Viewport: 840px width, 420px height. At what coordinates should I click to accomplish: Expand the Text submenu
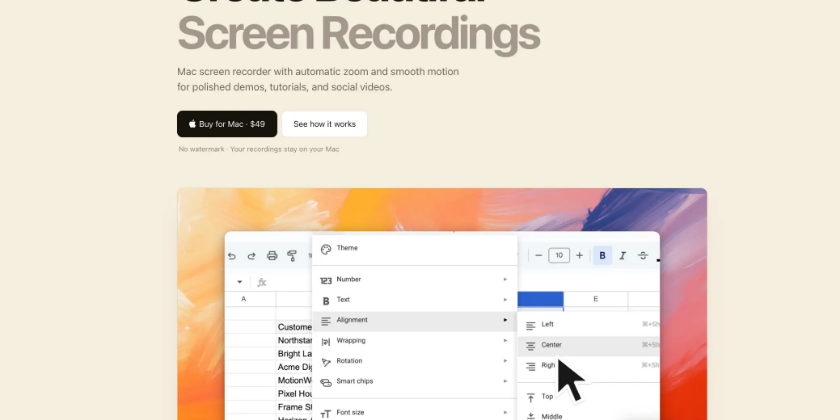[414, 300]
